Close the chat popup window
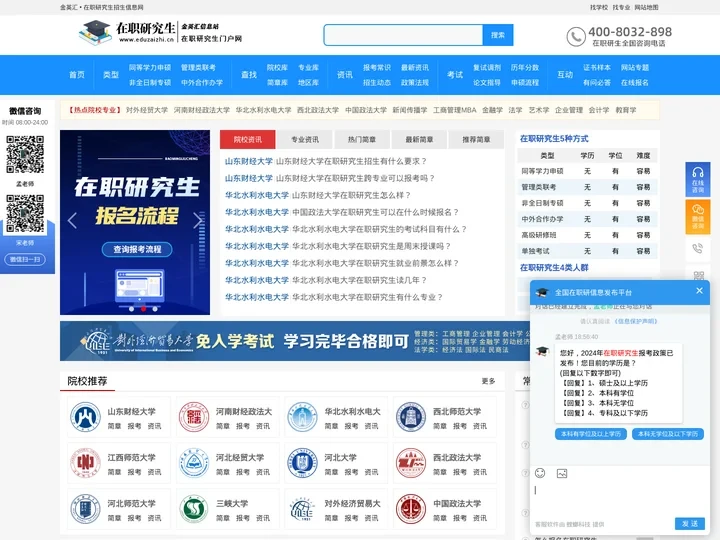The width and height of the screenshot is (720, 540). coord(699,291)
